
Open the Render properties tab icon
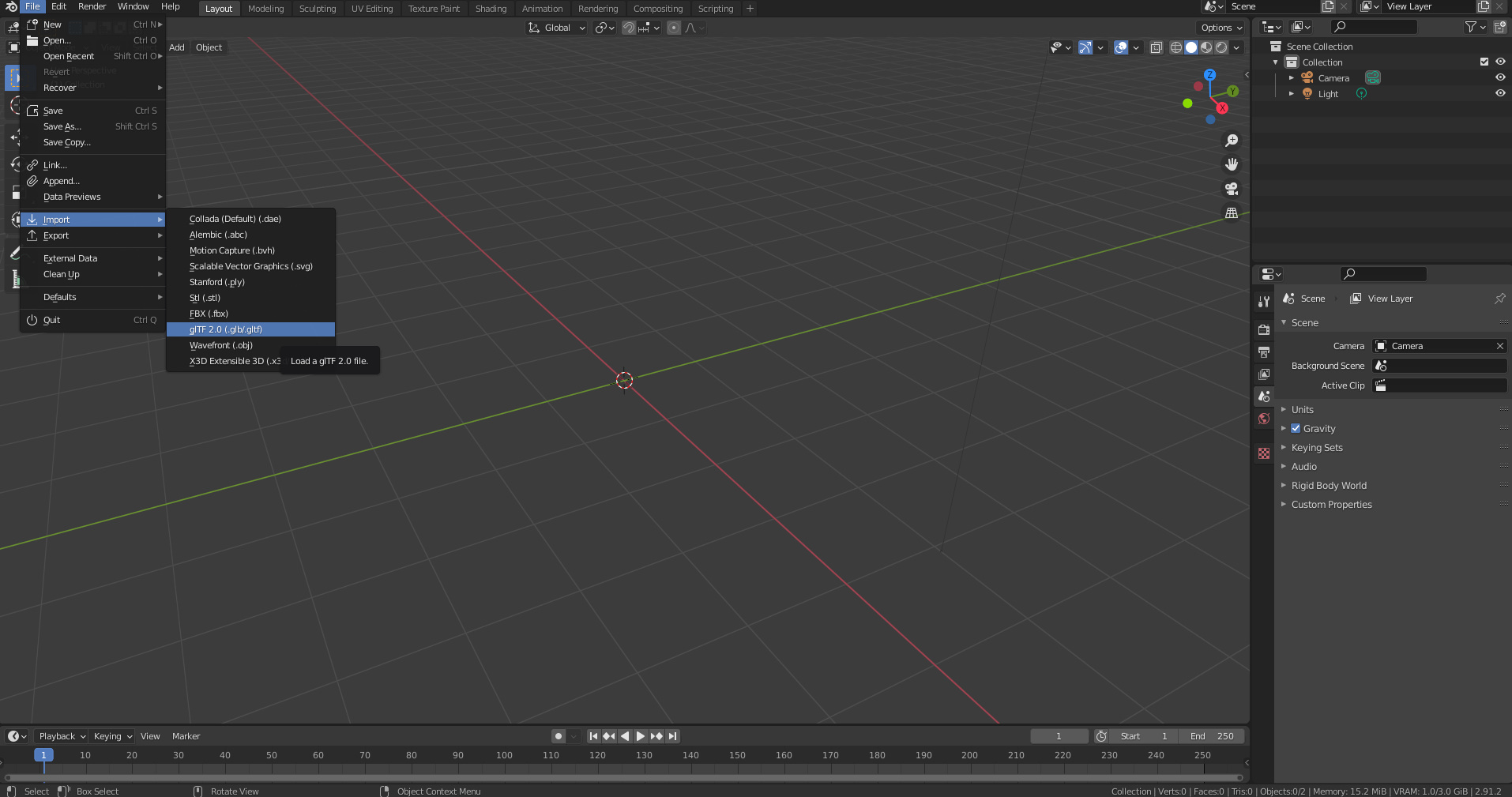coord(1264,330)
